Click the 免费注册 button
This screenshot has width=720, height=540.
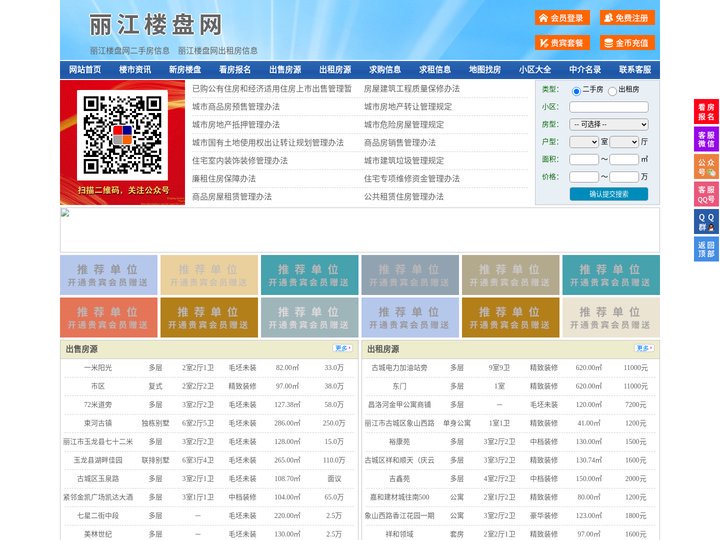[x=627, y=18]
